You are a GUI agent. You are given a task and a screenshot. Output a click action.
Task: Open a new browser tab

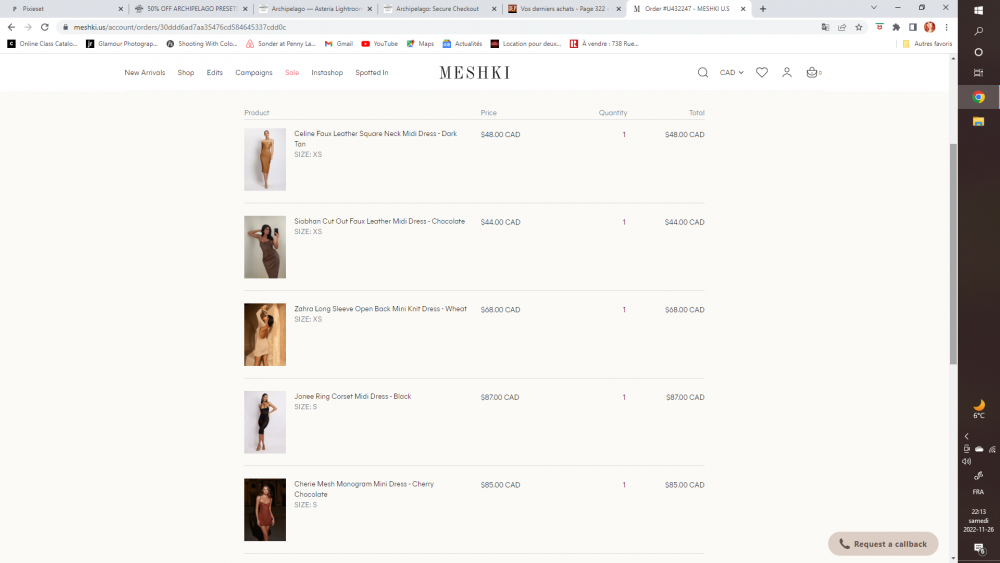(x=763, y=8)
